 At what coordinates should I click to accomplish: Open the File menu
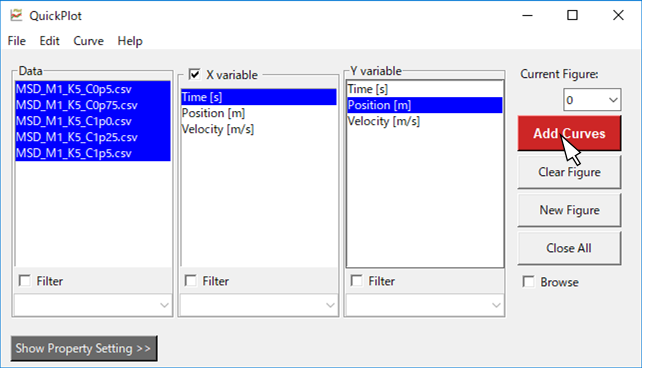pos(17,41)
